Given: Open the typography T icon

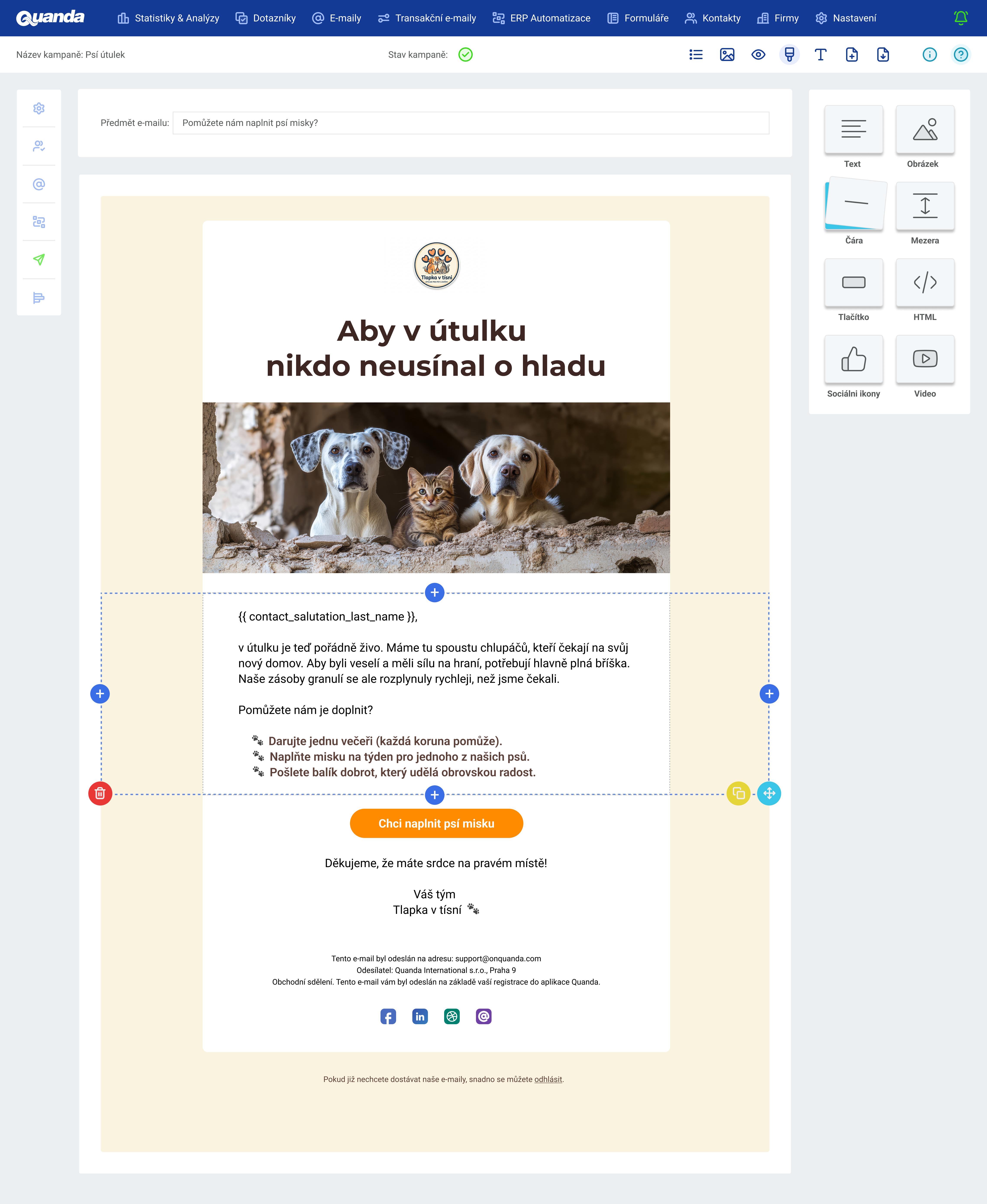Looking at the screenshot, I should (x=820, y=55).
